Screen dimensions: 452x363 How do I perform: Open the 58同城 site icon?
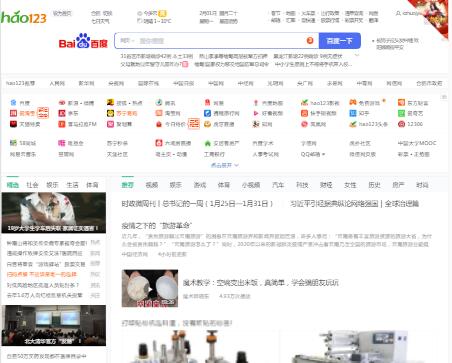click(x=13, y=143)
